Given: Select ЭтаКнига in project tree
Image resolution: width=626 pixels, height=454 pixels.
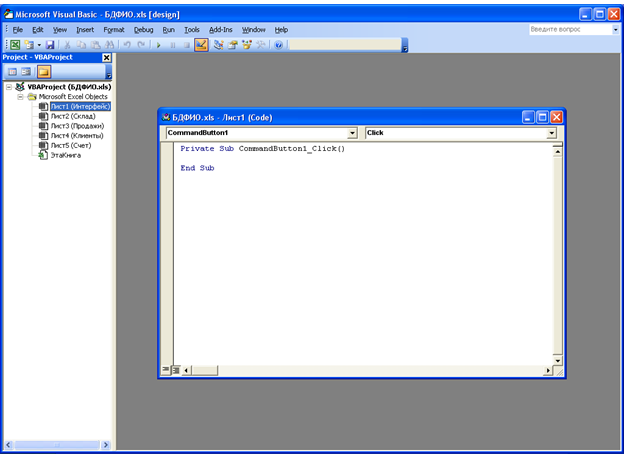Looking at the screenshot, I should pyautogui.click(x=65, y=155).
